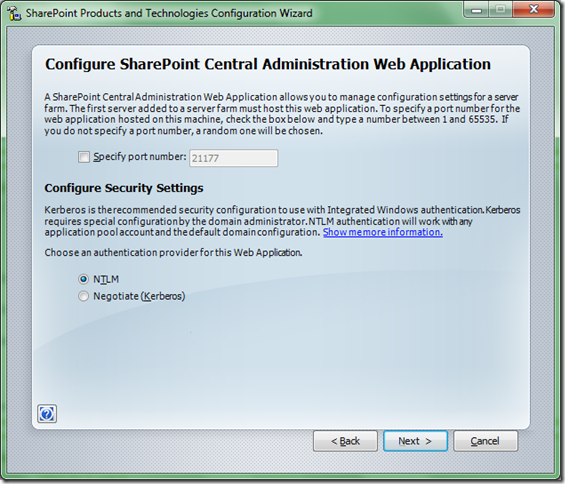This screenshot has width=565, height=484.
Task: Click the wizard title bar icon
Action: pos(14,13)
